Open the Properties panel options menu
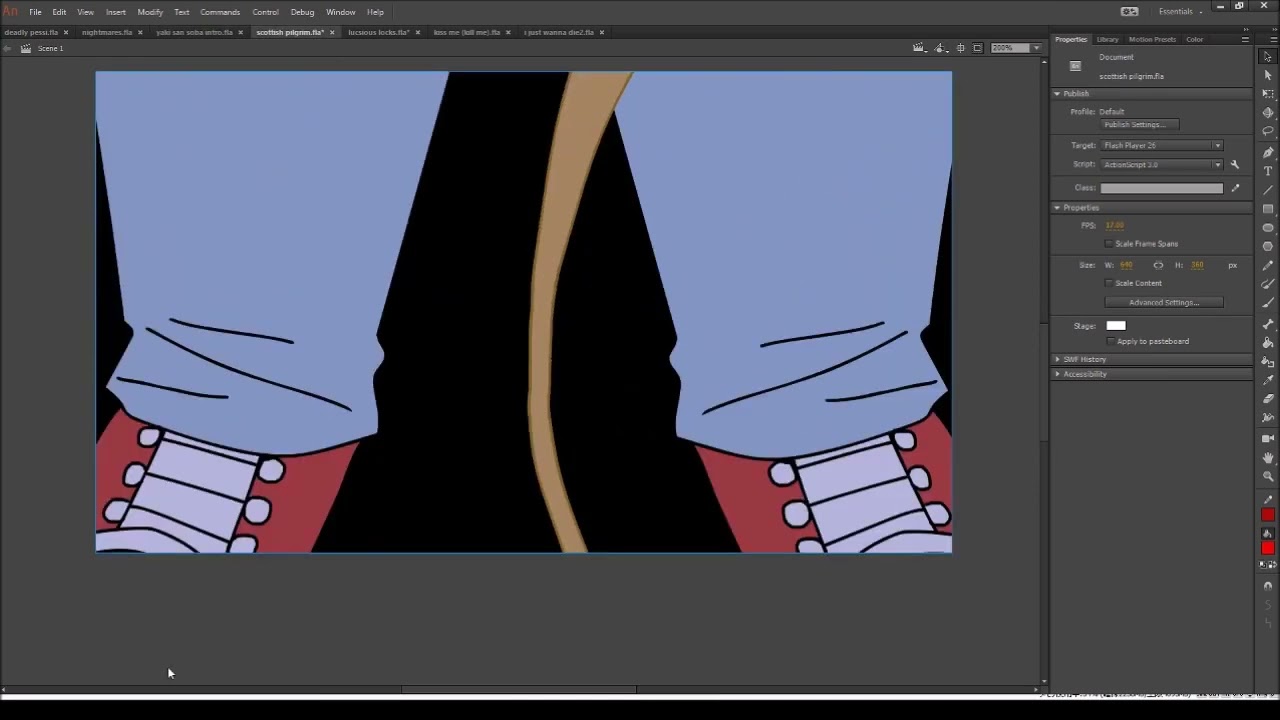The image size is (1280, 720). (x=1245, y=39)
